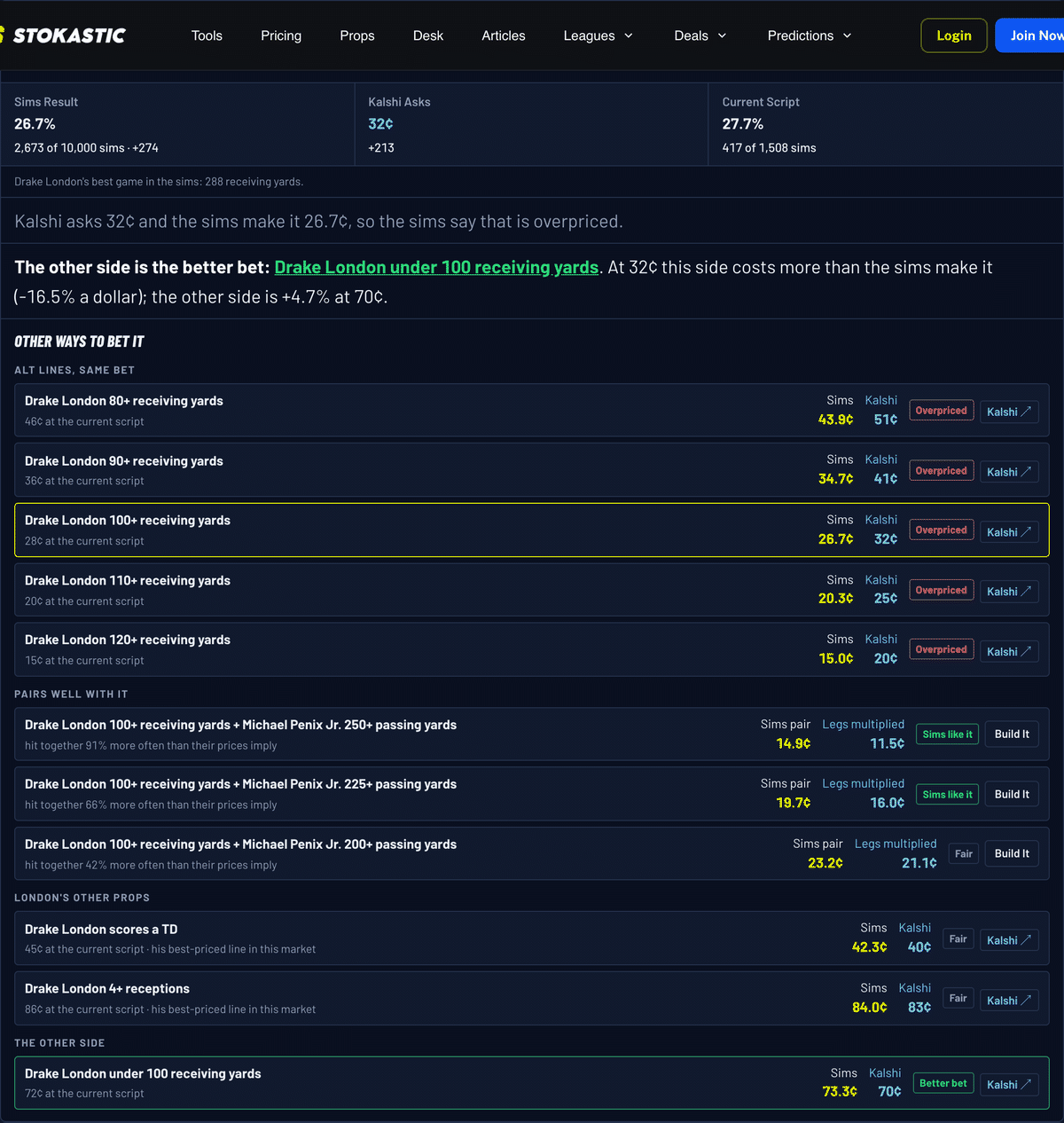The image size is (1064, 1123).
Task: Click Build It for Penix 250+ passing pair
Action: [1012, 734]
